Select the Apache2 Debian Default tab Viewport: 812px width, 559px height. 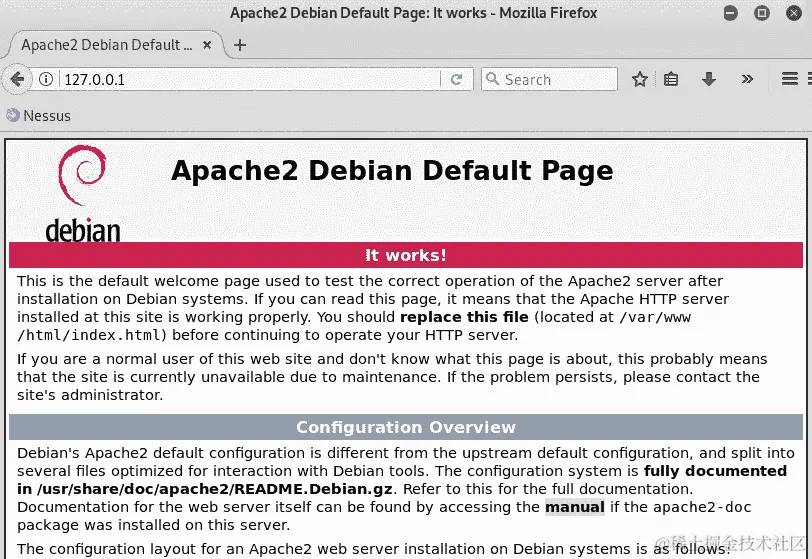pos(116,45)
